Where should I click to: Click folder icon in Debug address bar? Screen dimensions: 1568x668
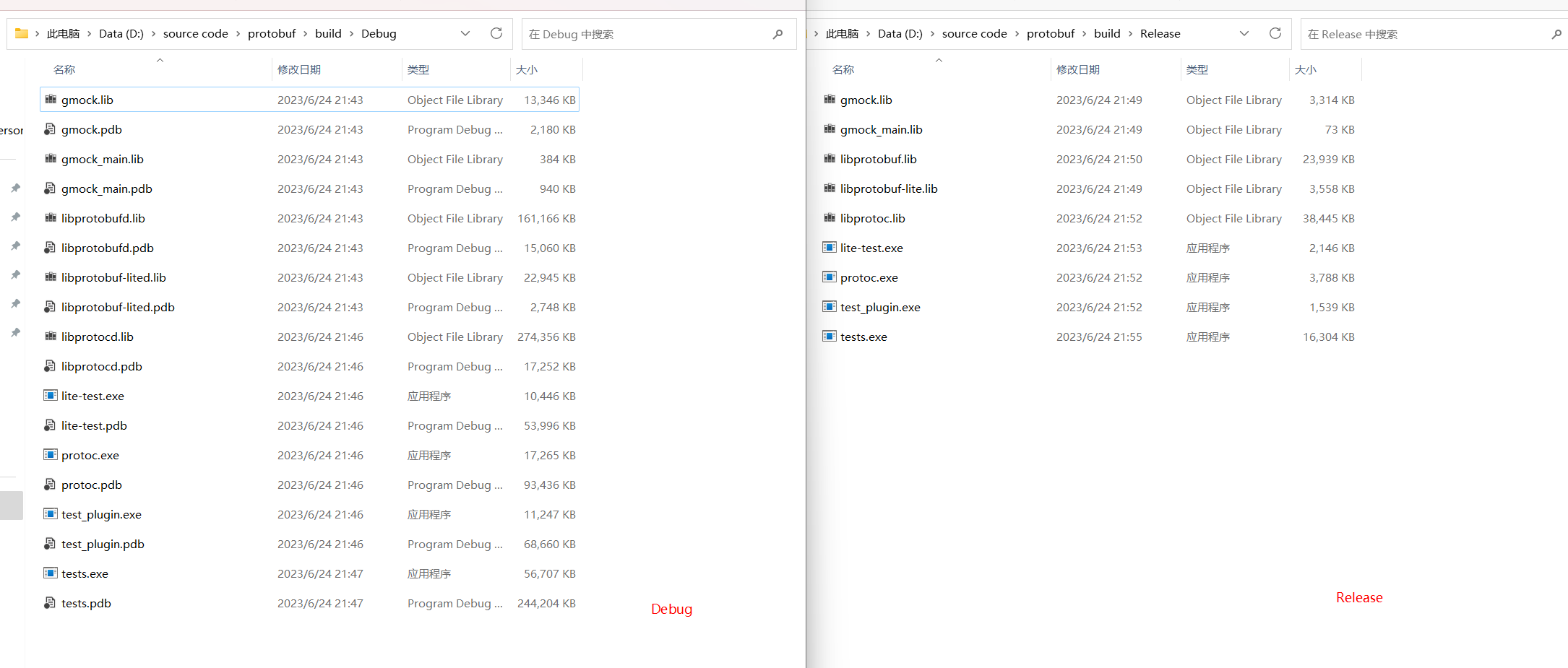(x=22, y=33)
